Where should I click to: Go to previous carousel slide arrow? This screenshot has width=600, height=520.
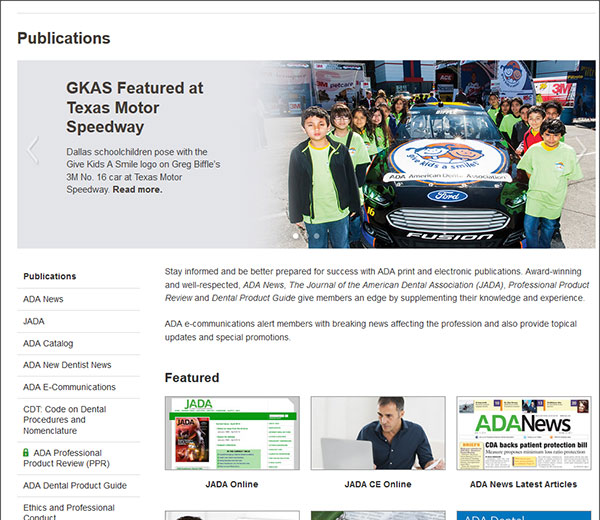[x=33, y=150]
